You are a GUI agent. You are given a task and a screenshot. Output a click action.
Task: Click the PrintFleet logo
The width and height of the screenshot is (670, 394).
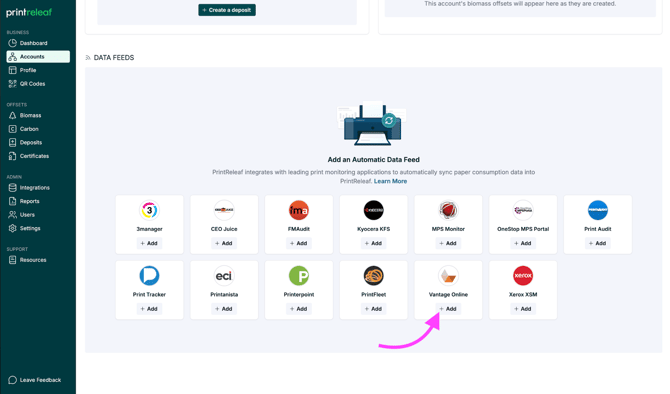tap(373, 276)
